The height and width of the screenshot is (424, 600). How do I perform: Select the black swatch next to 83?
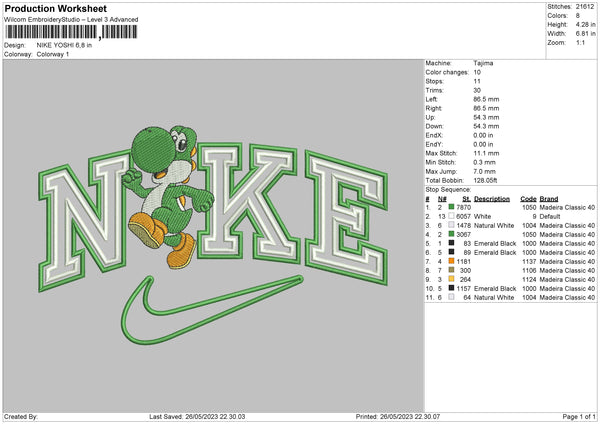pyautogui.click(x=451, y=243)
